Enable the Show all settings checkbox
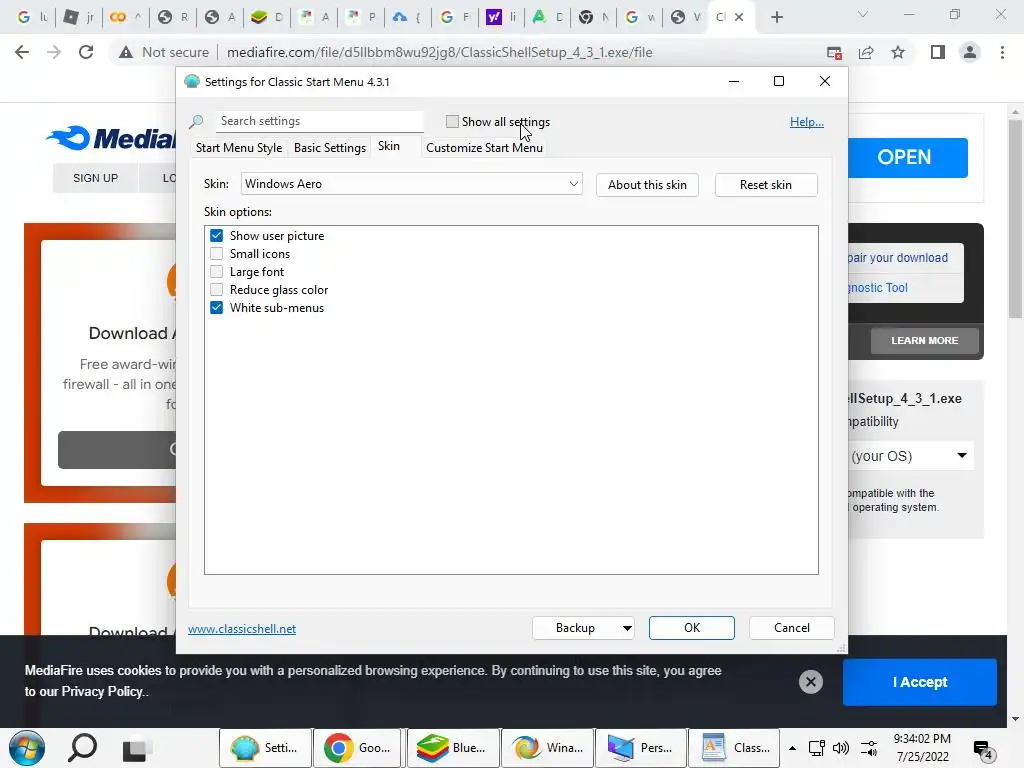Image resolution: width=1024 pixels, height=768 pixels. click(x=452, y=121)
